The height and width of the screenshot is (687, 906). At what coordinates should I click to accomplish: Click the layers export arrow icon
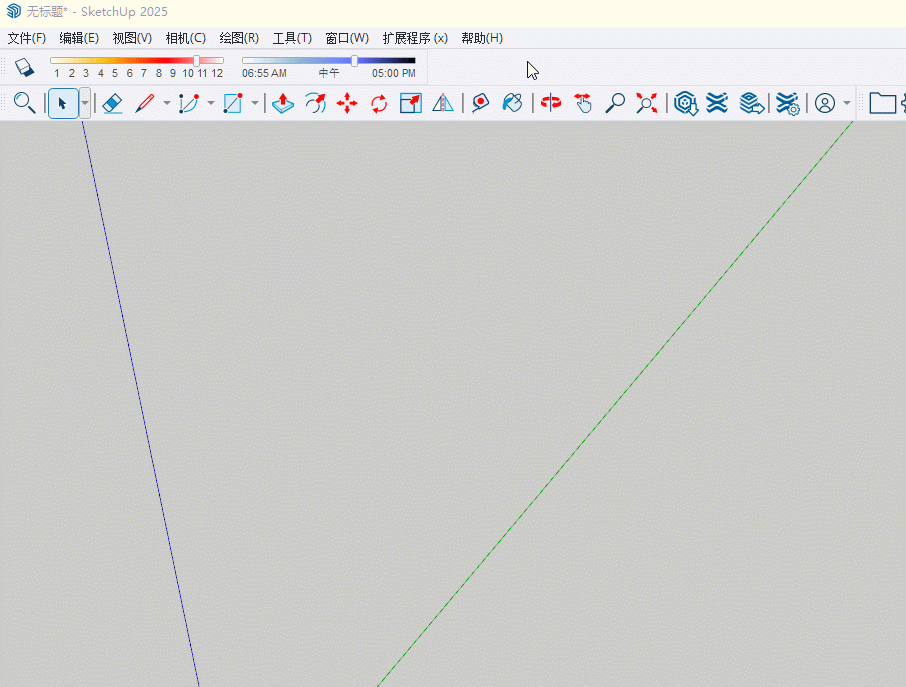tap(752, 103)
